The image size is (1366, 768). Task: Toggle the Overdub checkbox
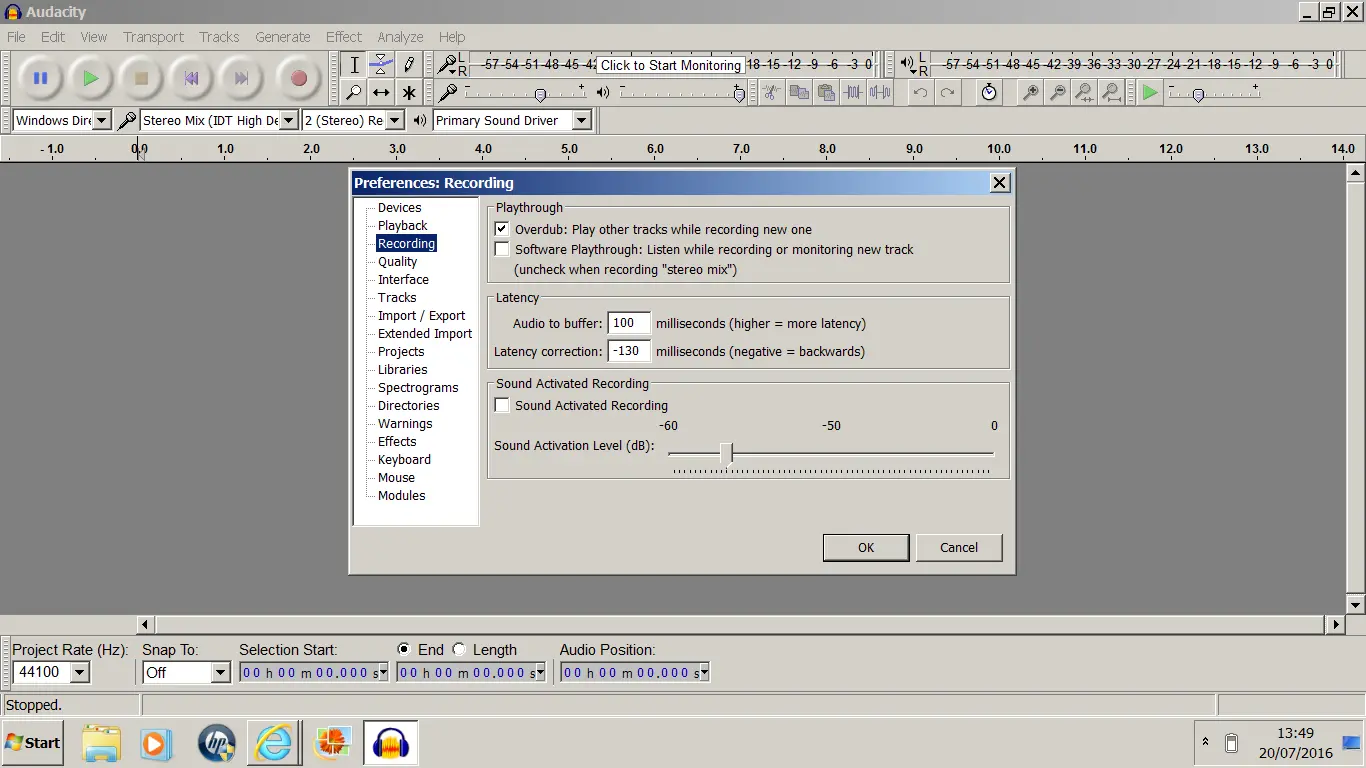point(502,229)
